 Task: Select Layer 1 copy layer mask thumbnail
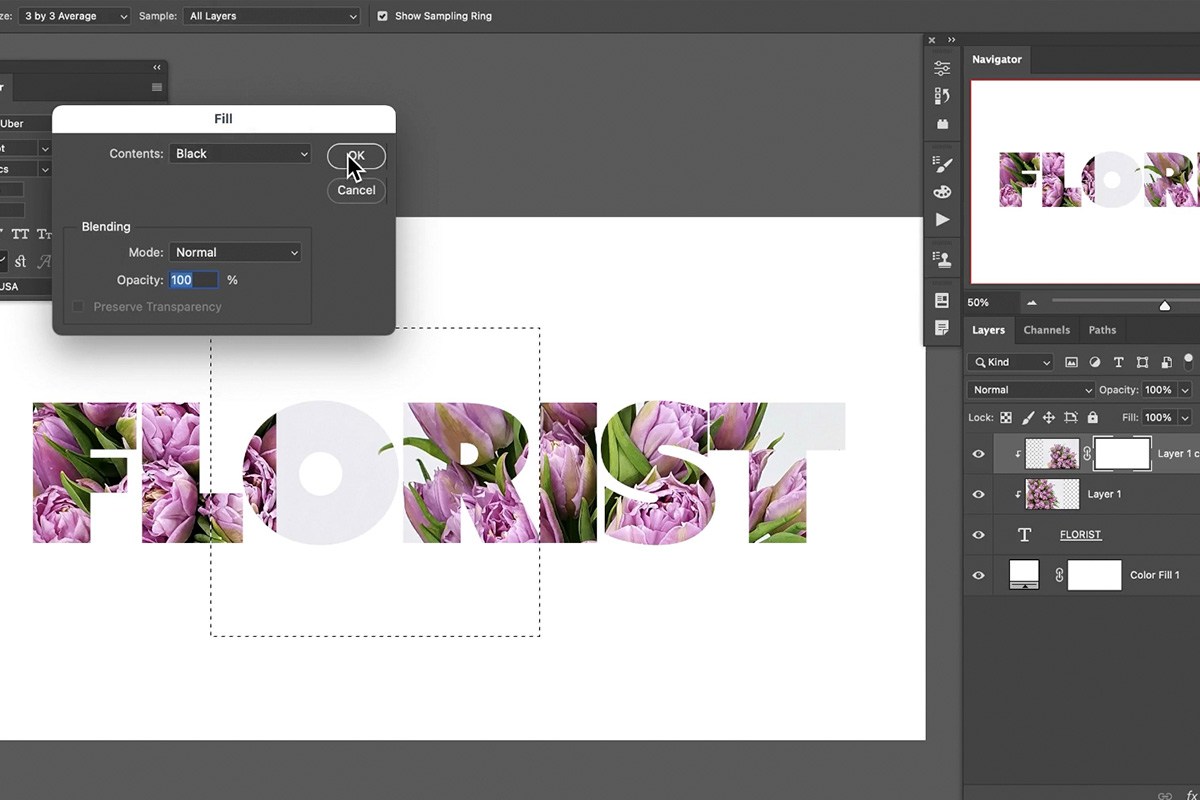pos(1123,454)
